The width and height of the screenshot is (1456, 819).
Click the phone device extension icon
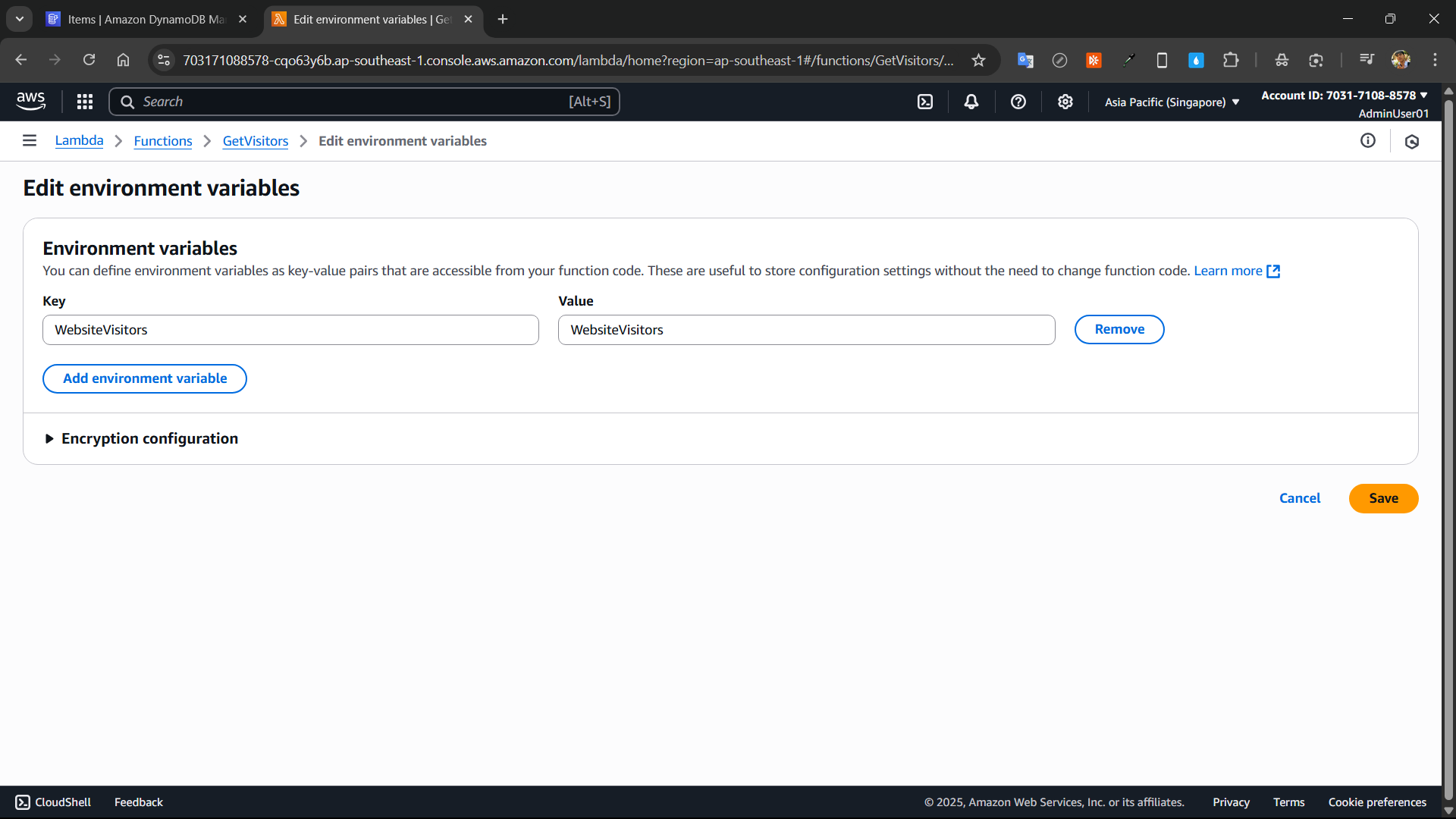coord(1162,60)
